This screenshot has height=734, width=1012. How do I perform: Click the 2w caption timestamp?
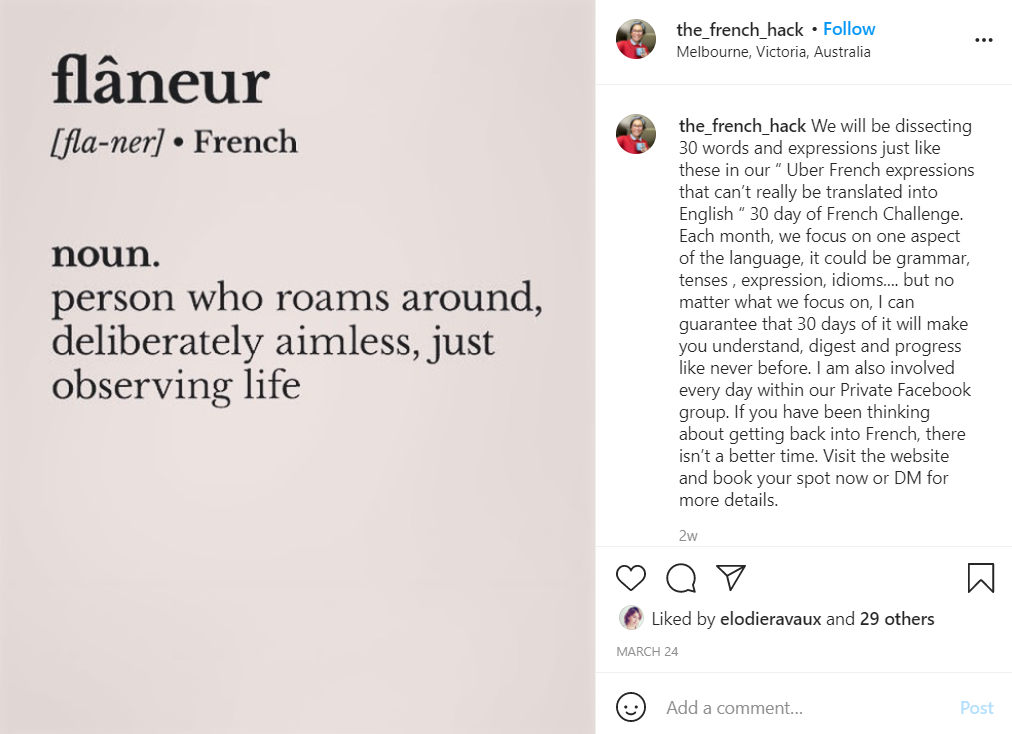[x=688, y=536]
